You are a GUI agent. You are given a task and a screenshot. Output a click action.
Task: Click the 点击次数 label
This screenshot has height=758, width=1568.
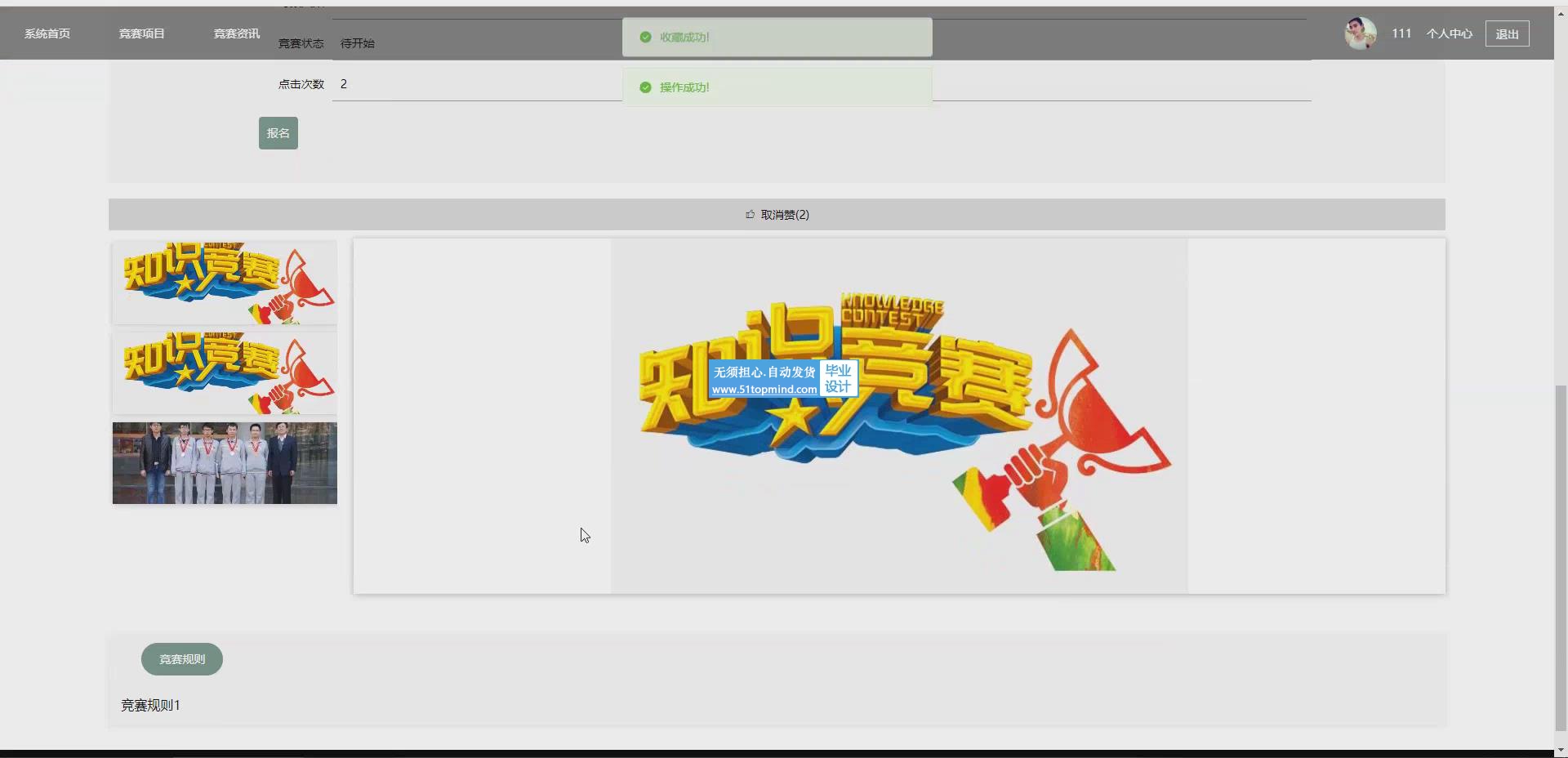pyautogui.click(x=301, y=84)
